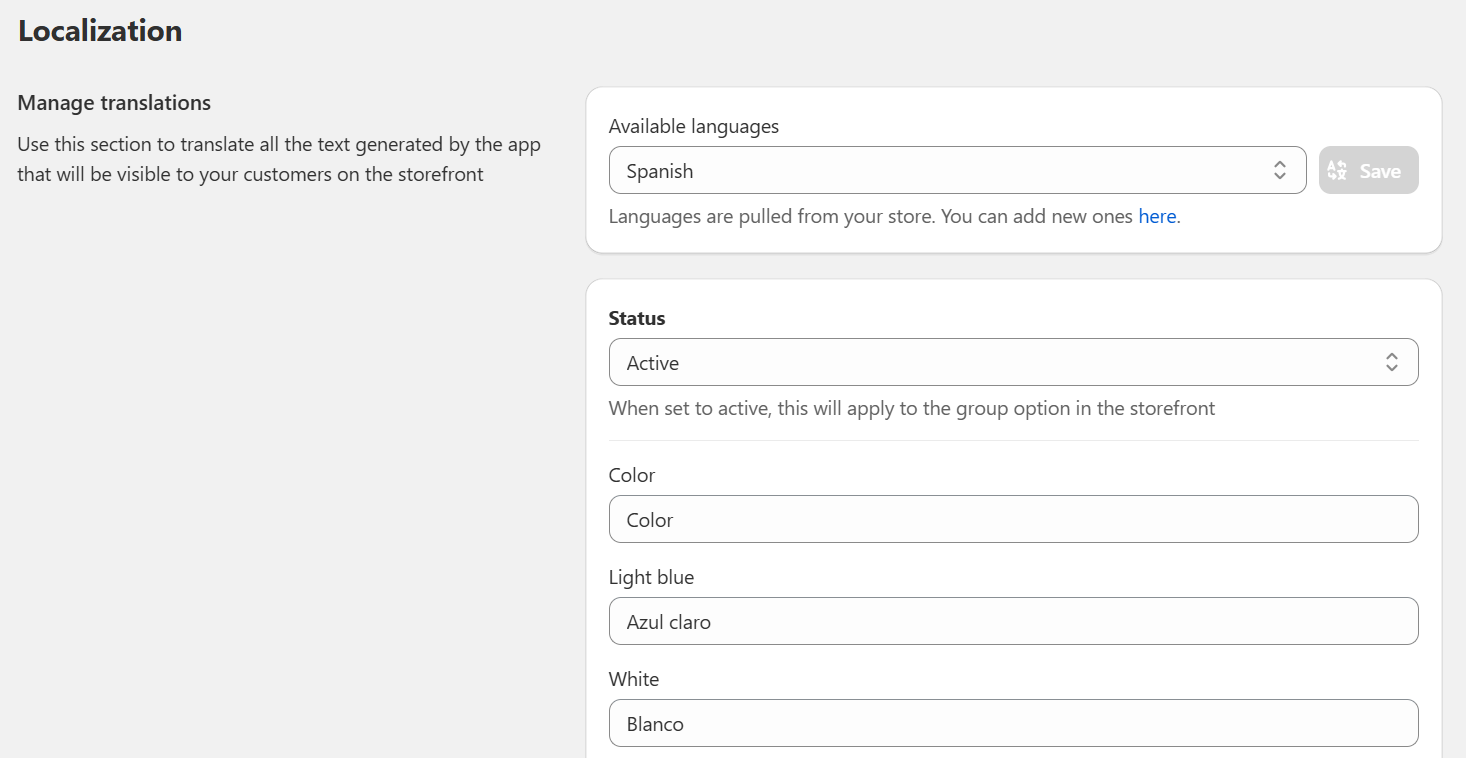
Task: Click the Status selector up-down arrows
Action: [1391, 363]
